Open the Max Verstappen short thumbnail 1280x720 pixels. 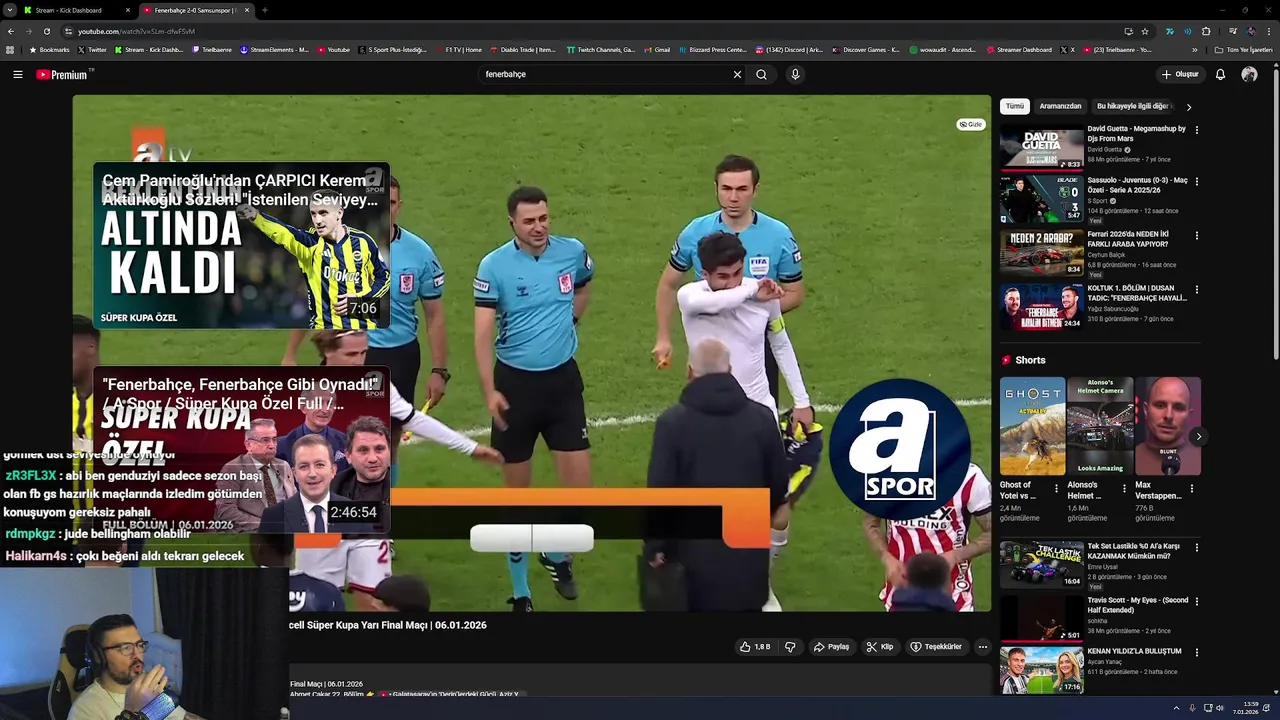tap(1167, 426)
